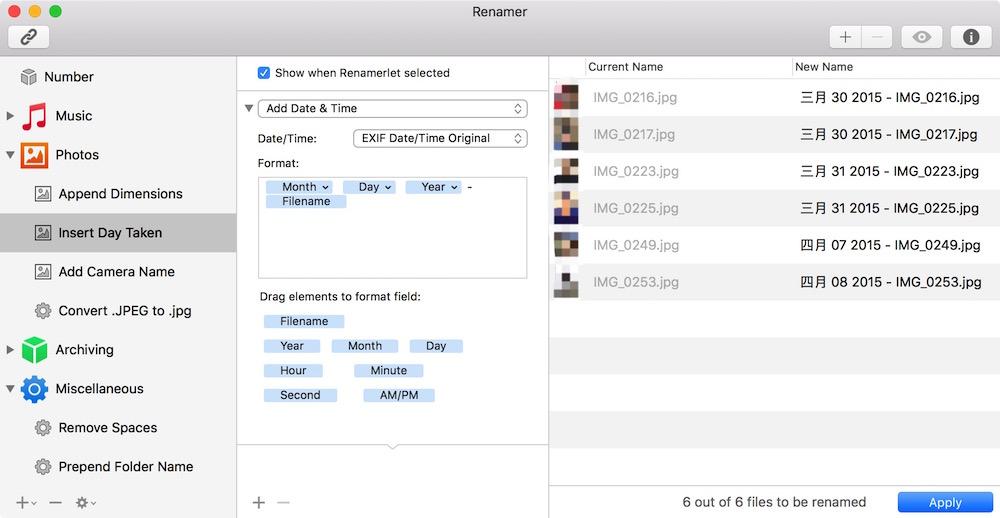This screenshot has width=1000, height=518.
Task: Click the minus button to remove files
Action: (877, 37)
